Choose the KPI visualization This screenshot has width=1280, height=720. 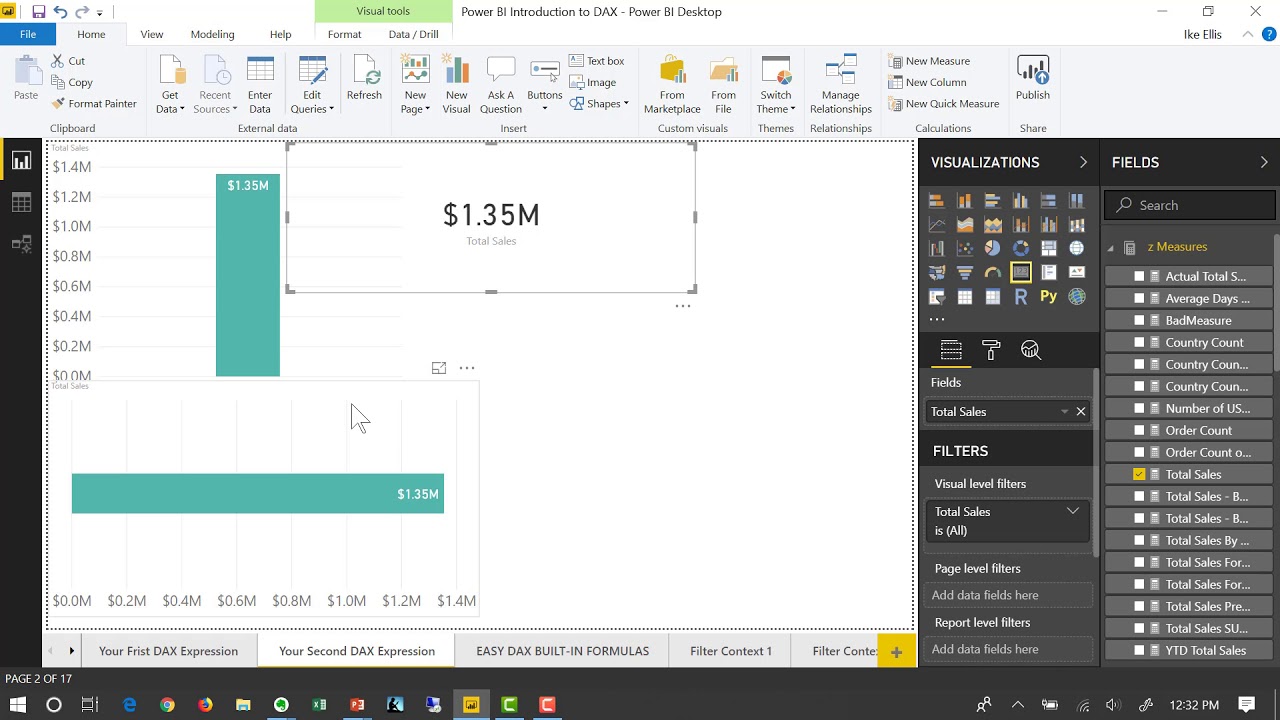[1077, 272]
